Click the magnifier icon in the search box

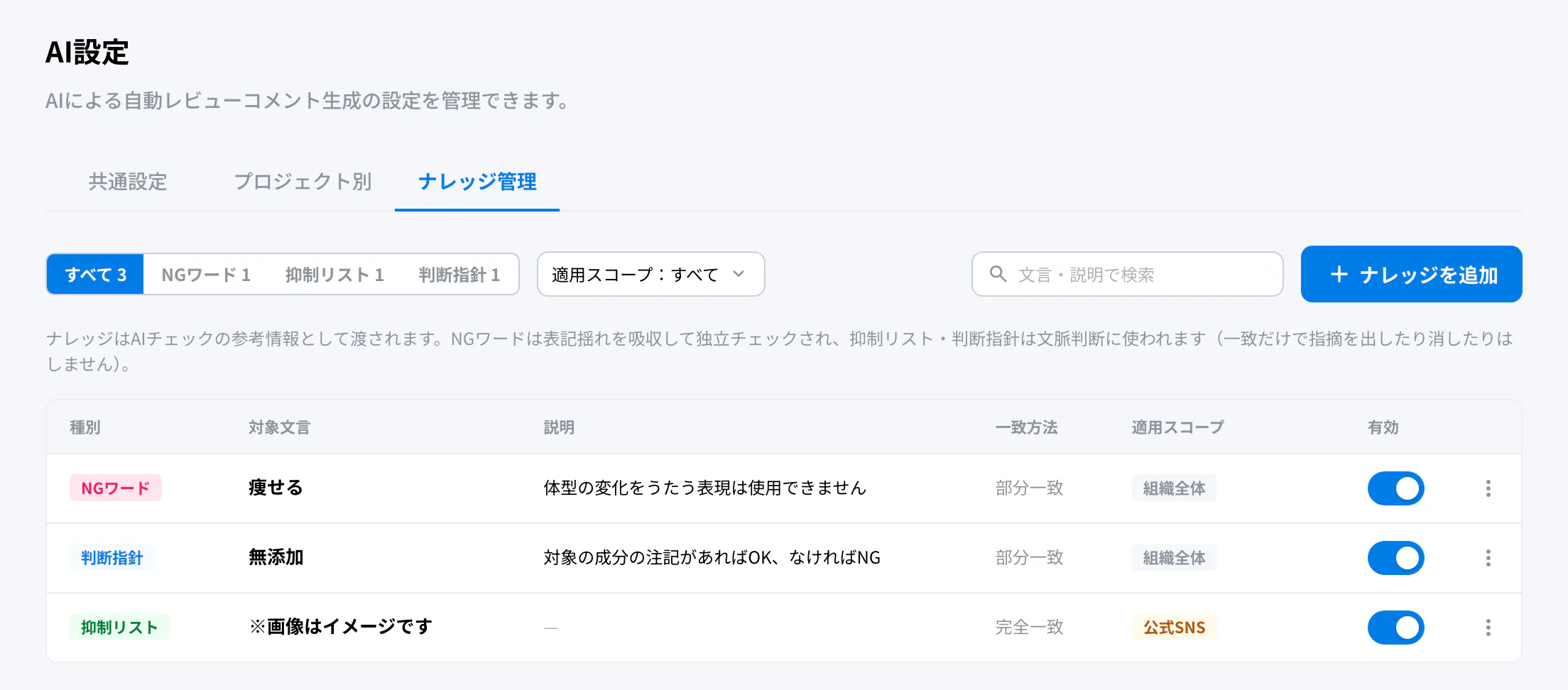click(x=998, y=274)
